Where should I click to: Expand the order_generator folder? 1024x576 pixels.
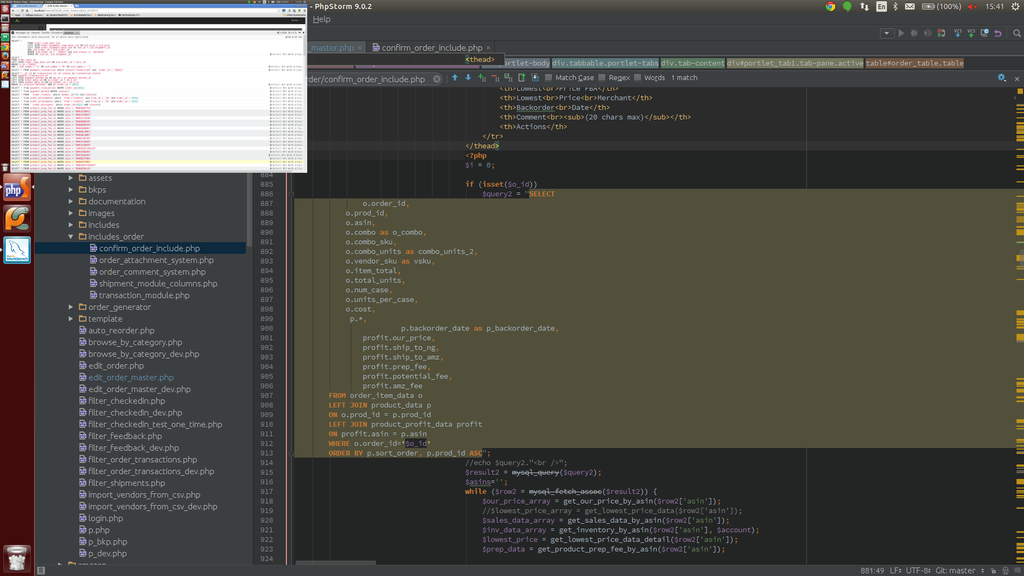click(x=71, y=307)
